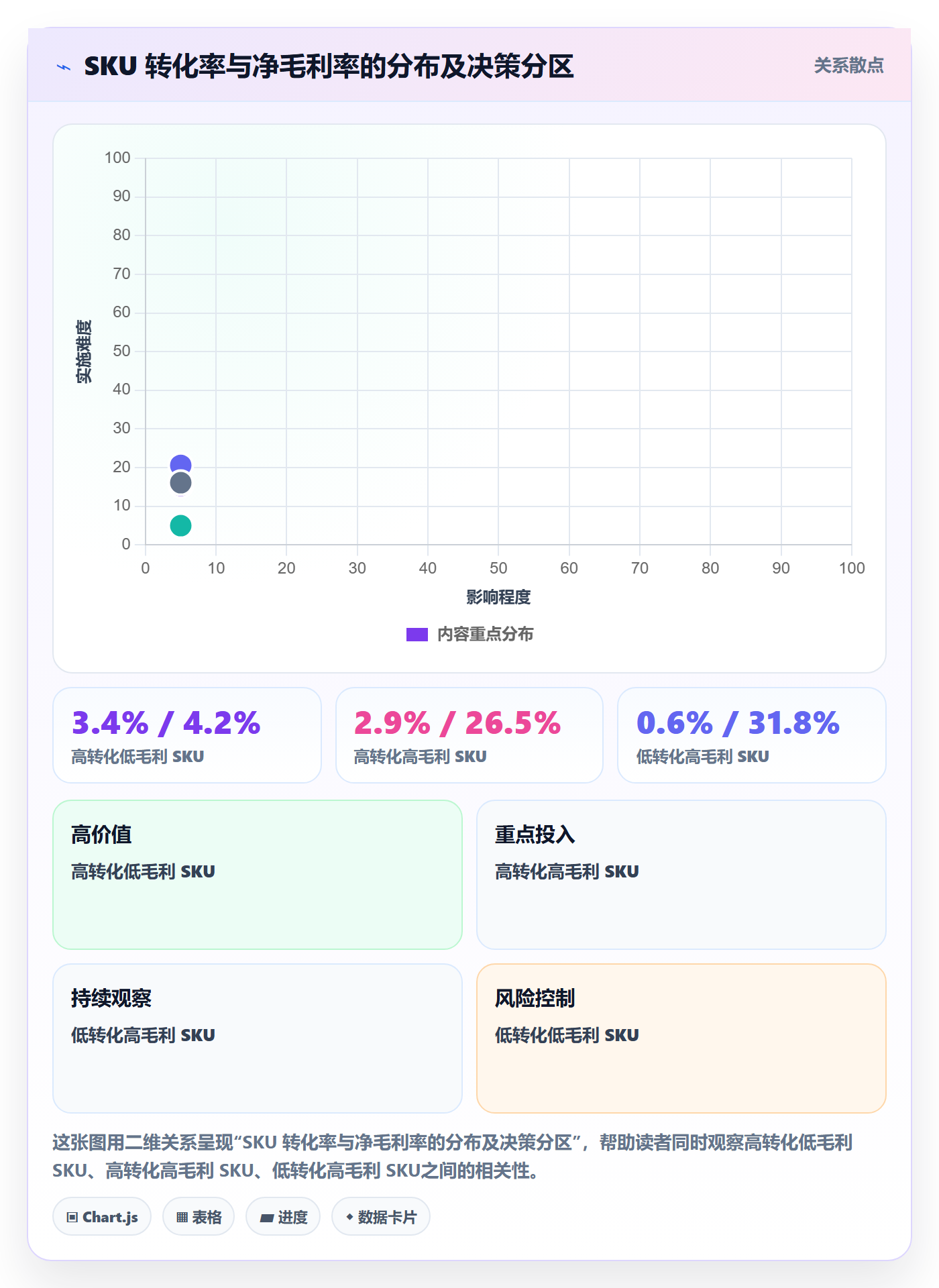Click the 关系散点 label in header

pos(848,66)
